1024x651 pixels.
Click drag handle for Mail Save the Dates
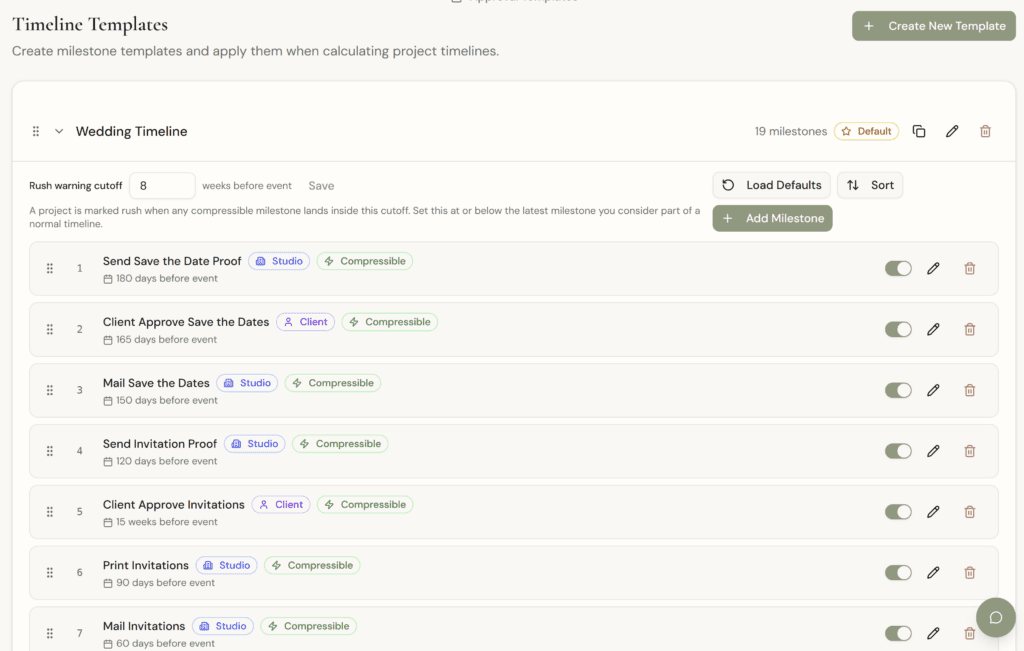click(x=50, y=390)
